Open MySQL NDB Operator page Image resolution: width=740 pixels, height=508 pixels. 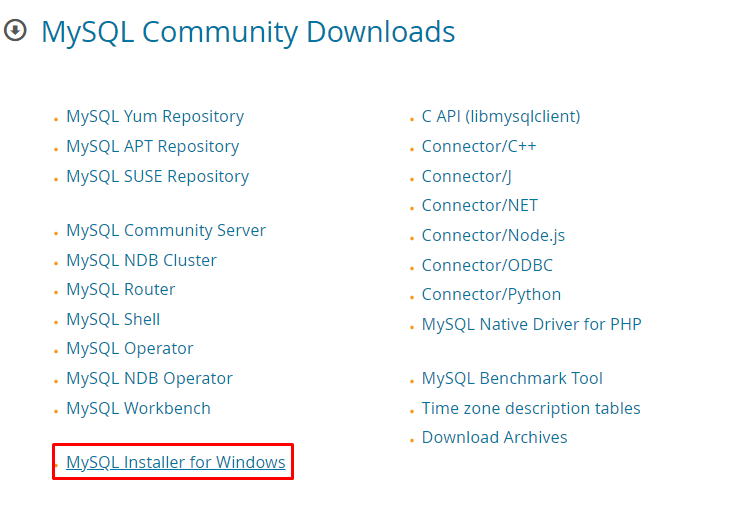pyautogui.click(x=149, y=378)
